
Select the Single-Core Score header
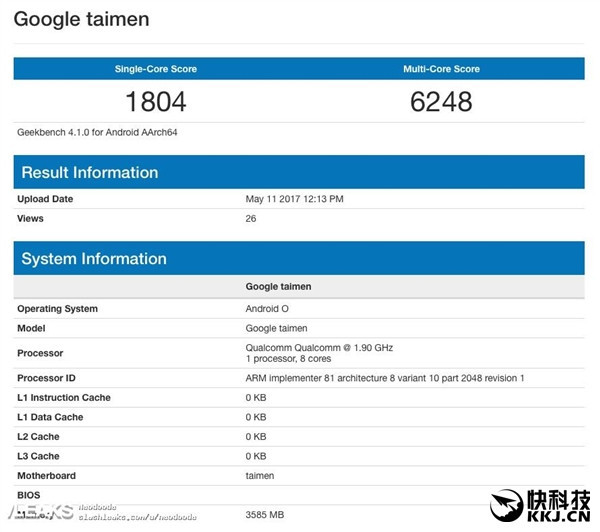click(x=156, y=69)
